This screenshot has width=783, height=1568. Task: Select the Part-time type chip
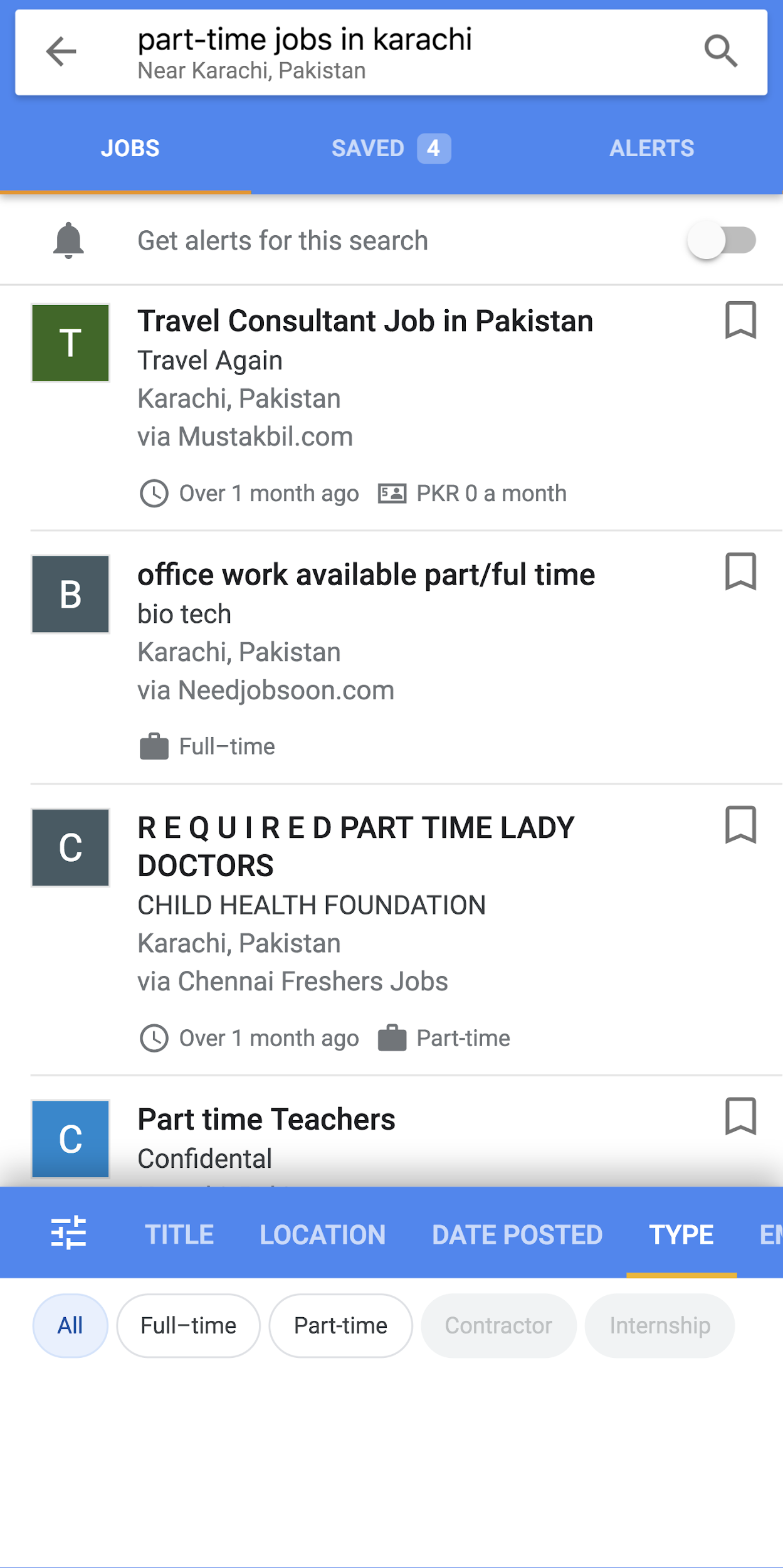click(340, 1325)
